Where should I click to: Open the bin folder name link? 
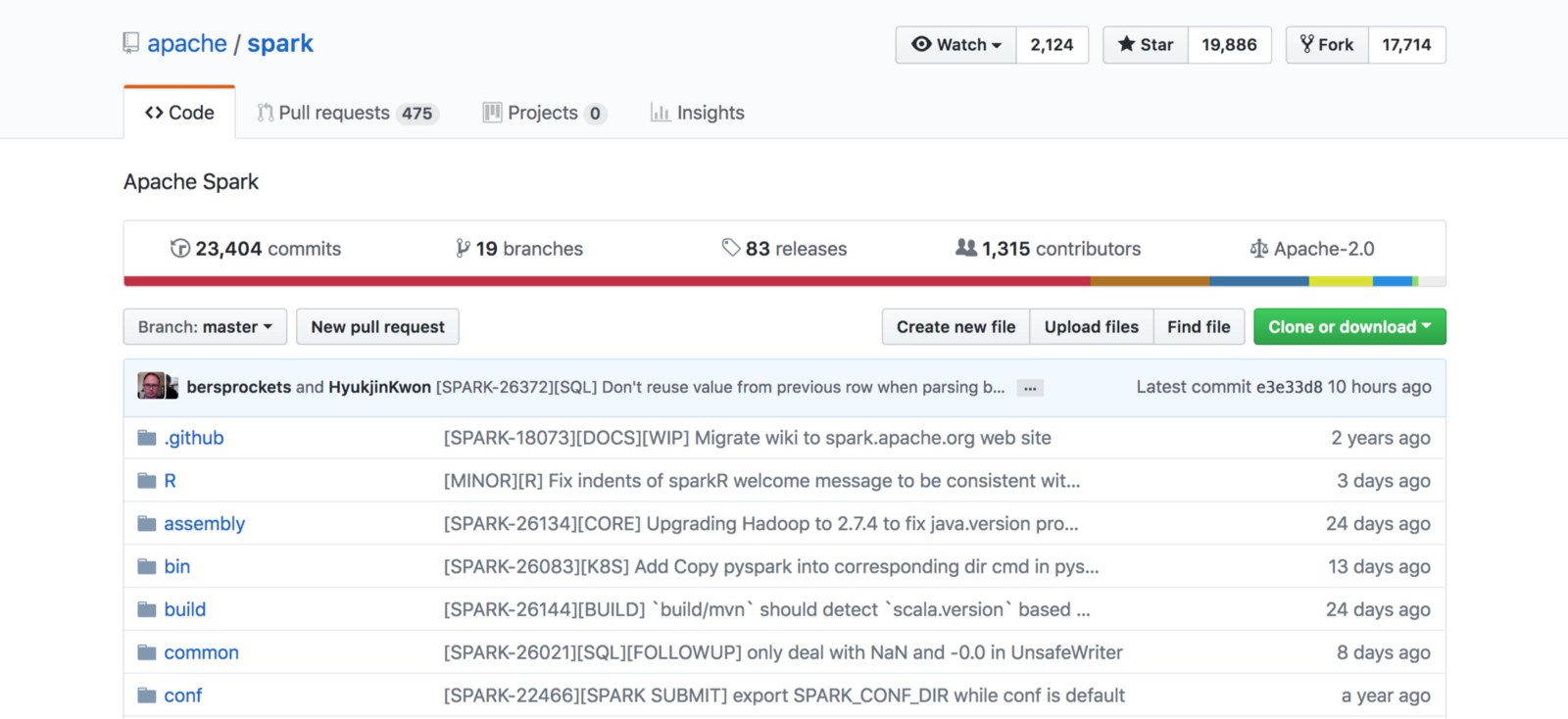[177, 566]
